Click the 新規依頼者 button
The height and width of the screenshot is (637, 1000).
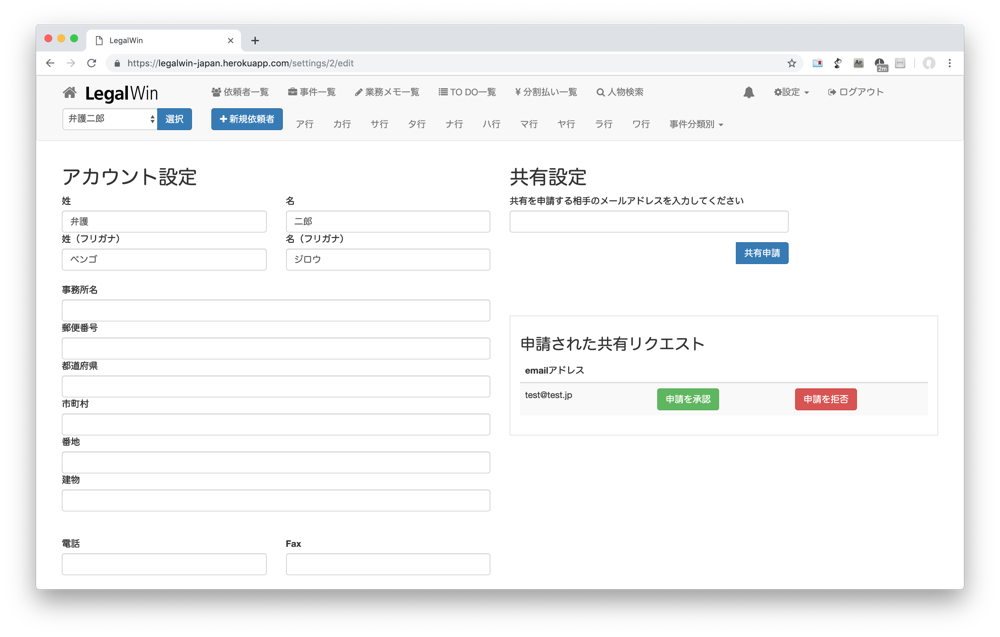(x=247, y=120)
